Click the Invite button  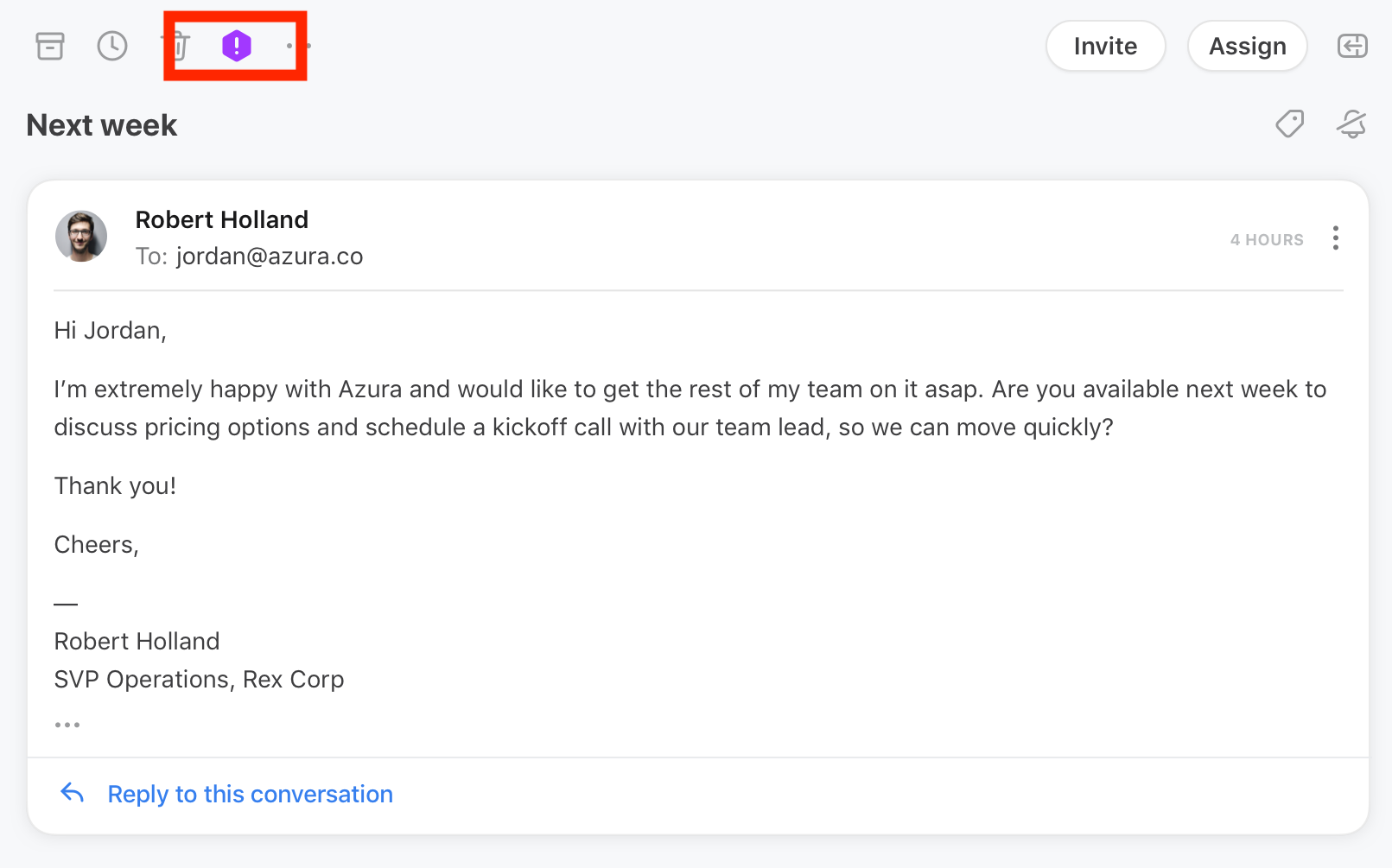pos(1105,46)
